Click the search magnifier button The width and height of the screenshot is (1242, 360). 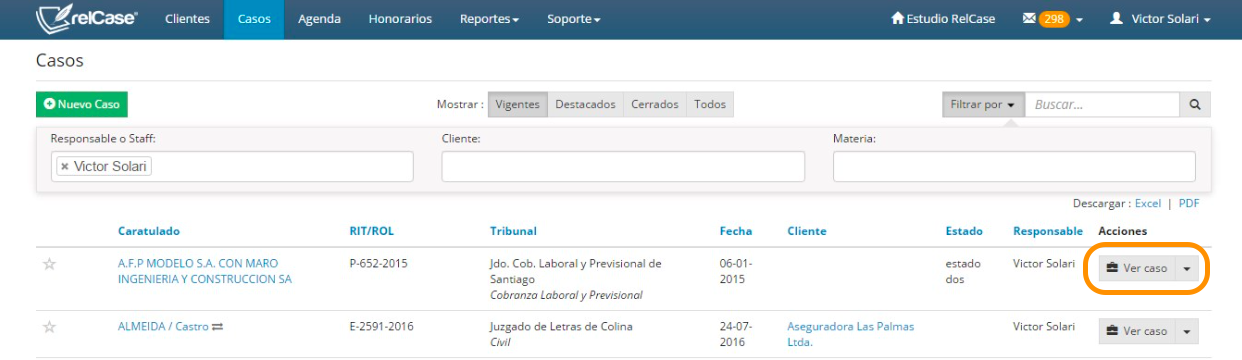click(1195, 104)
